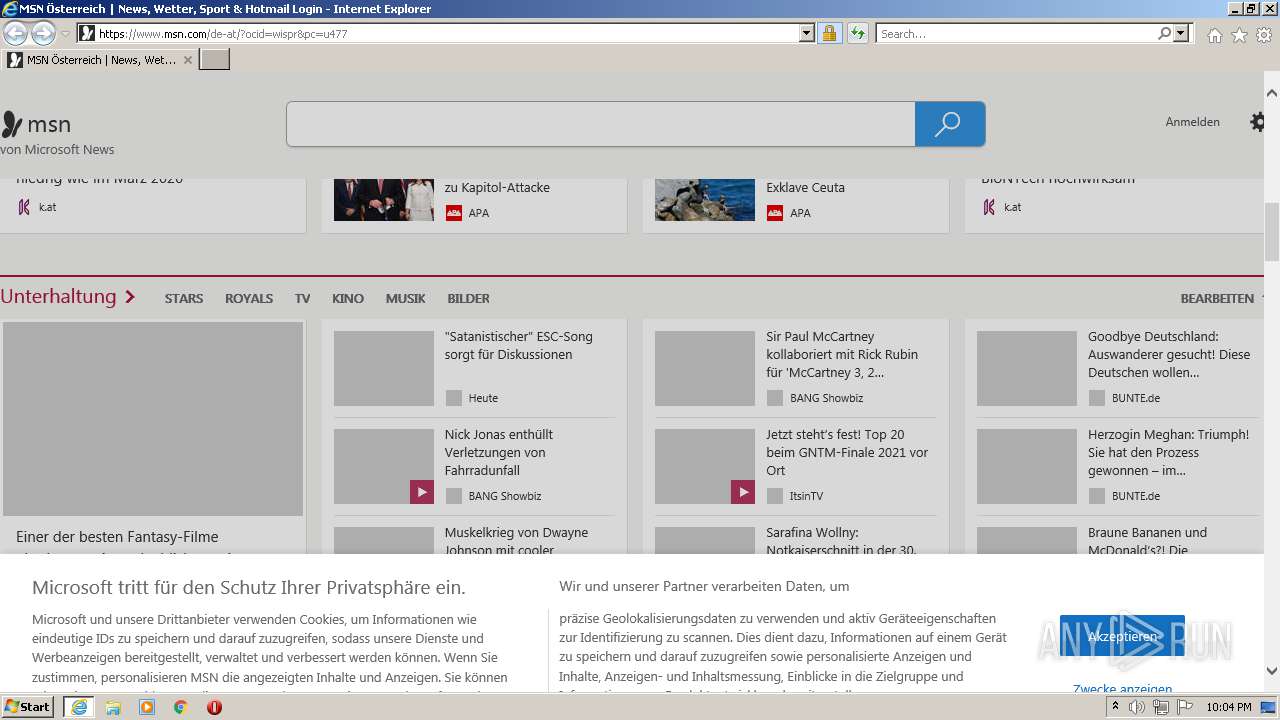Image resolution: width=1280 pixels, height=720 pixels.
Task: Click the refresh page icon
Action: [857, 34]
